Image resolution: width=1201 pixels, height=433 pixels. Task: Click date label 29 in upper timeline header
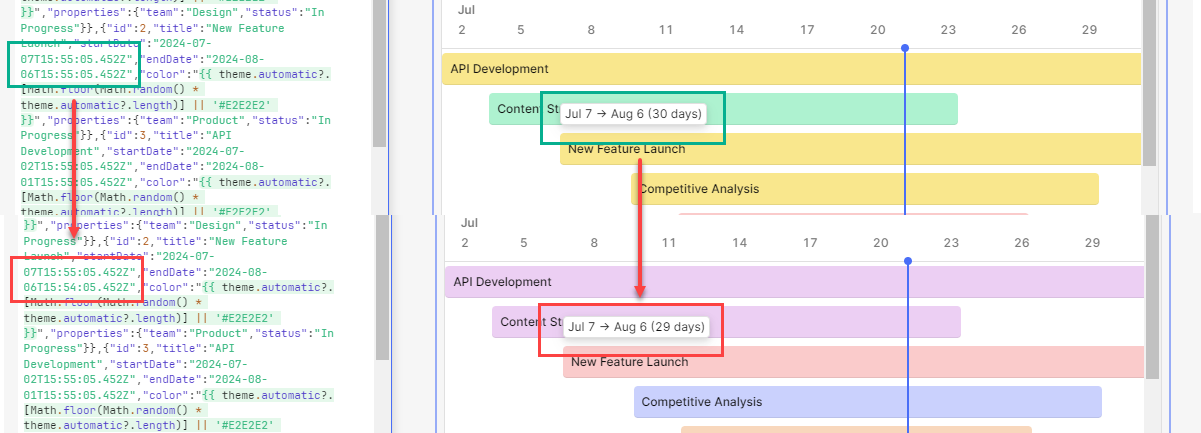click(1089, 30)
